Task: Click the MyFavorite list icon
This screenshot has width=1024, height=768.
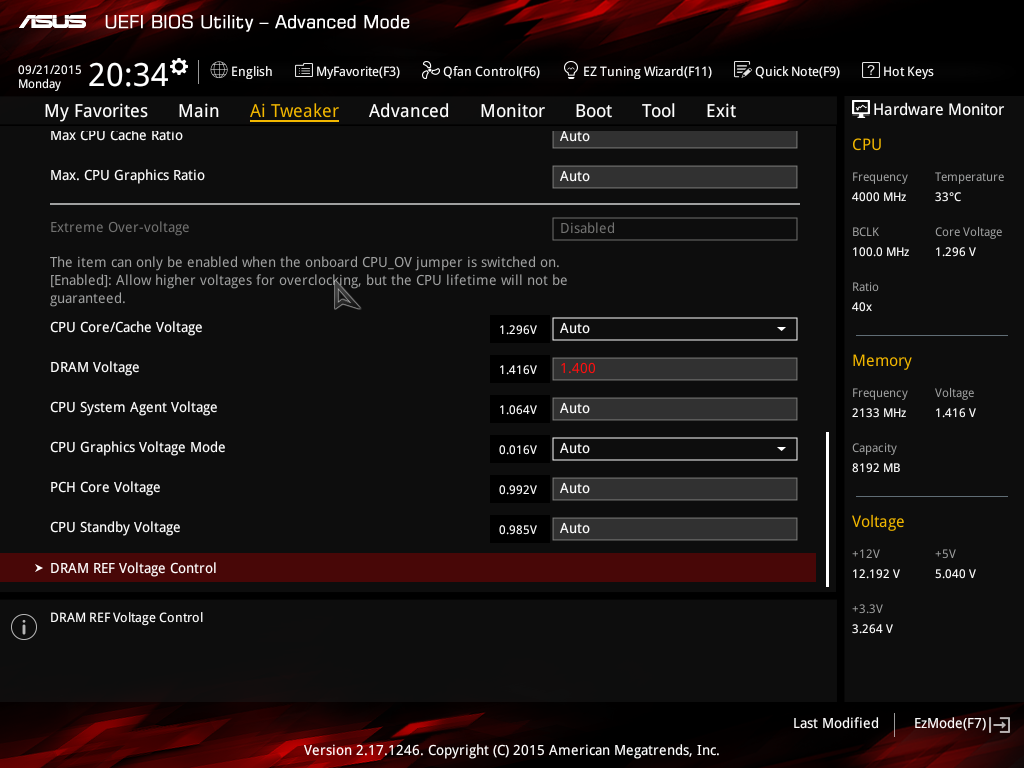Action: click(x=304, y=71)
